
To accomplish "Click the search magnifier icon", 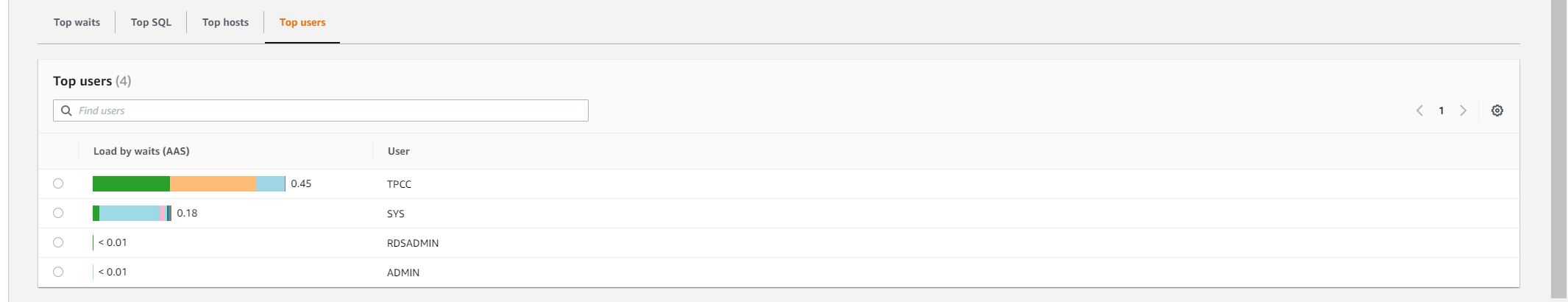I will click(66, 110).
